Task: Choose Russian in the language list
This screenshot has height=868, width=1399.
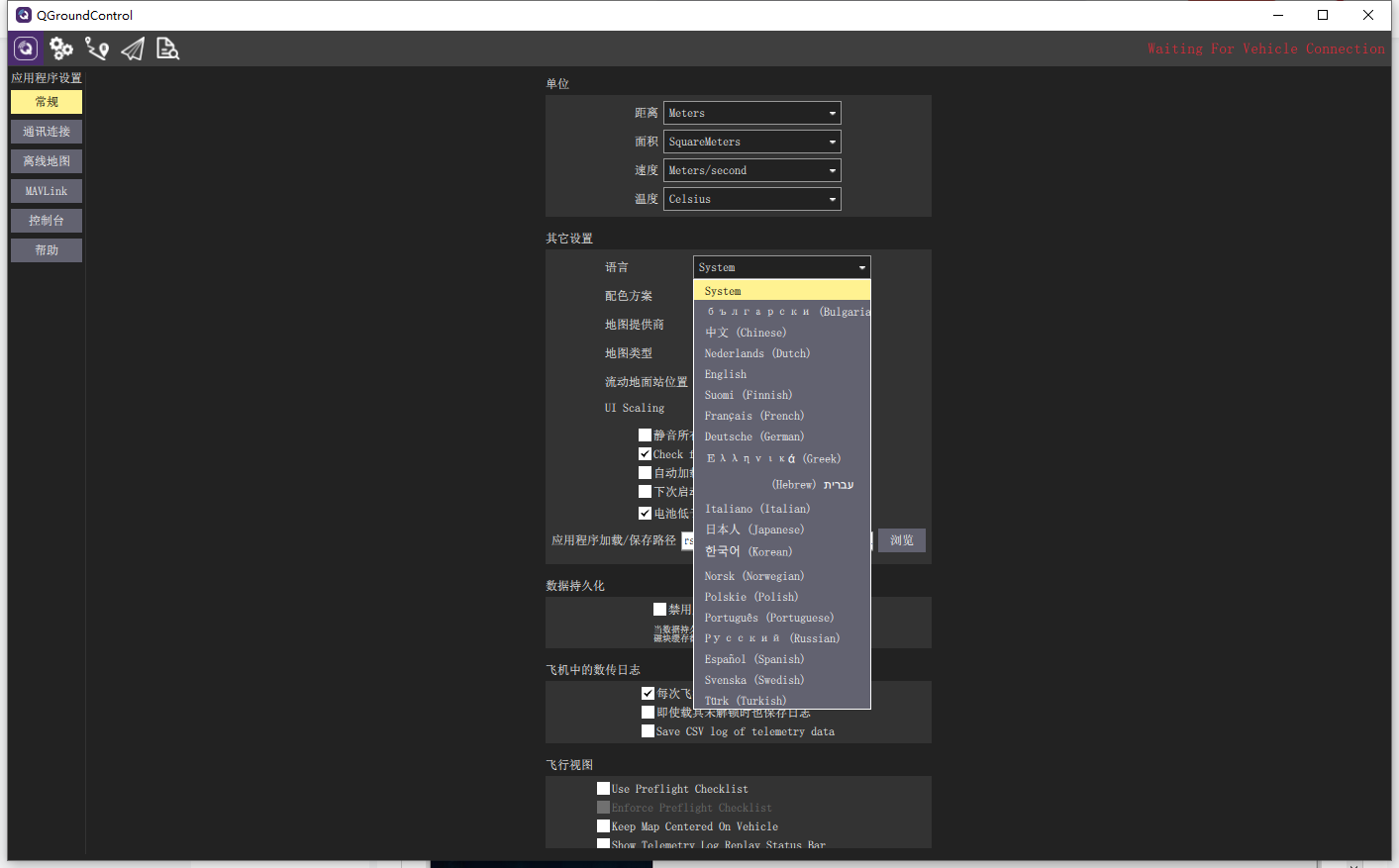Action: (x=782, y=638)
